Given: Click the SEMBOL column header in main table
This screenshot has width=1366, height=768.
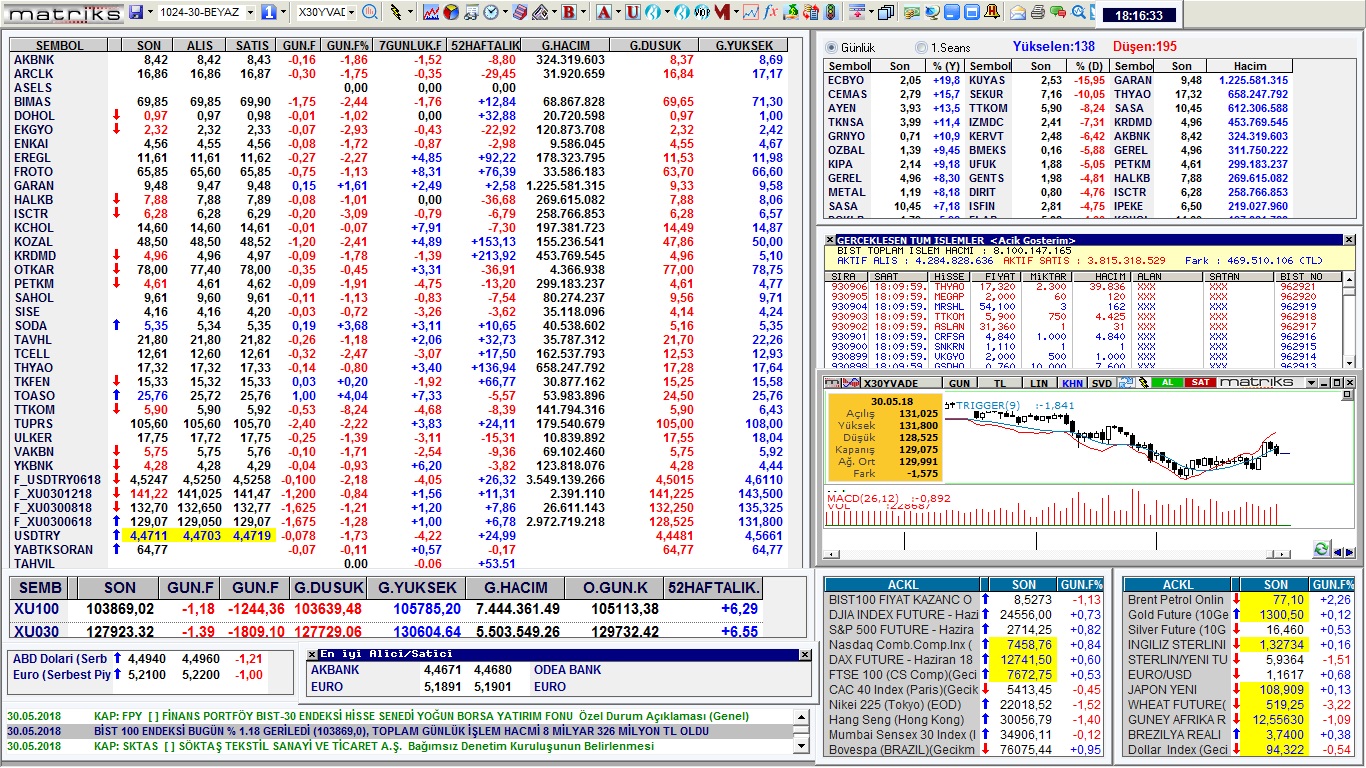Looking at the screenshot, I should 60,46.
